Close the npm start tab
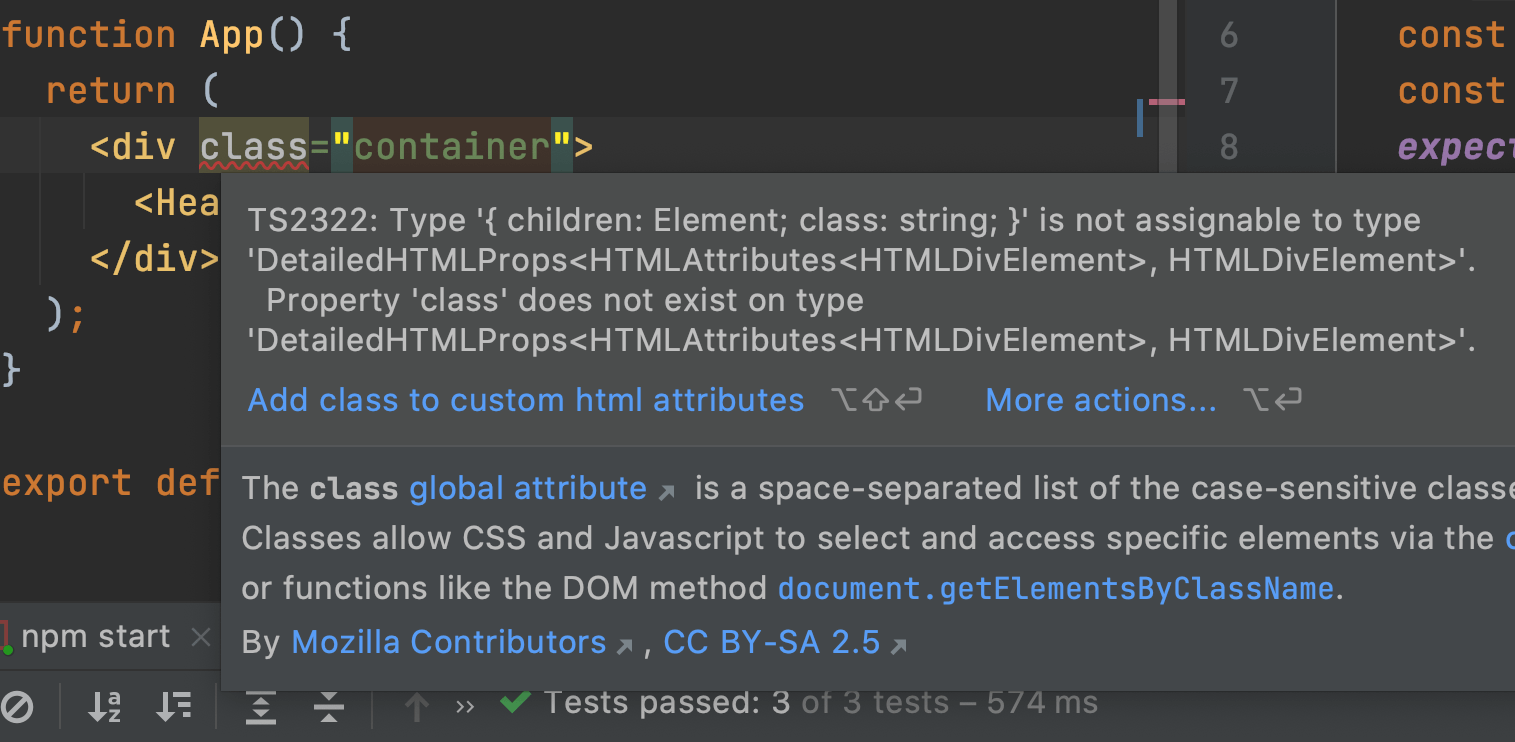Screen dimensions: 1515x742 201,637
